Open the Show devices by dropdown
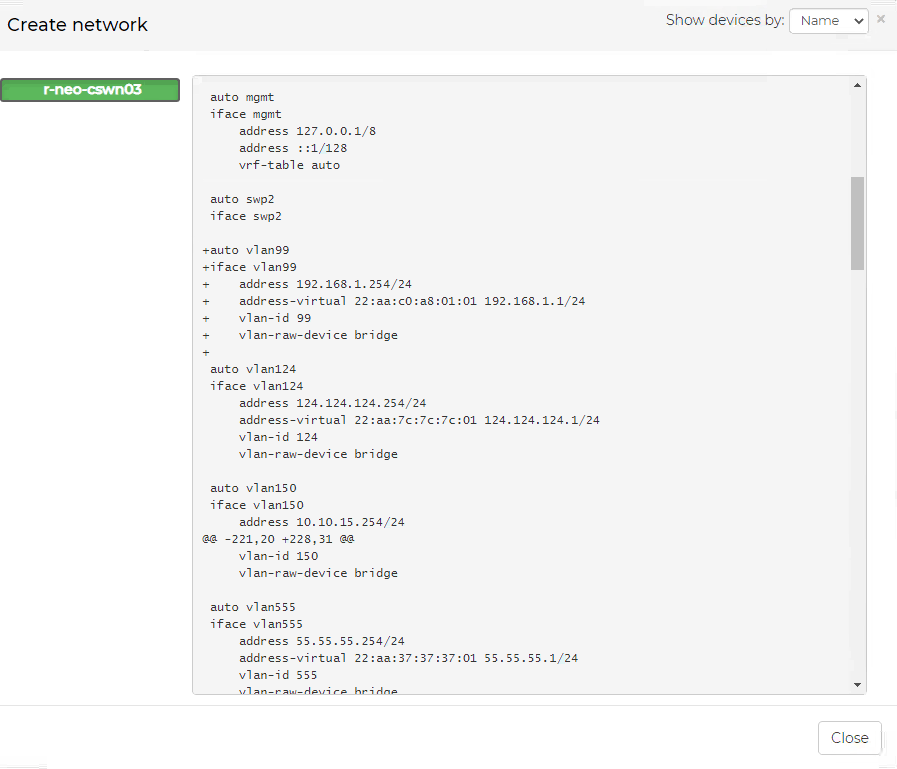Viewport: 897px width, 769px height. (828, 21)
